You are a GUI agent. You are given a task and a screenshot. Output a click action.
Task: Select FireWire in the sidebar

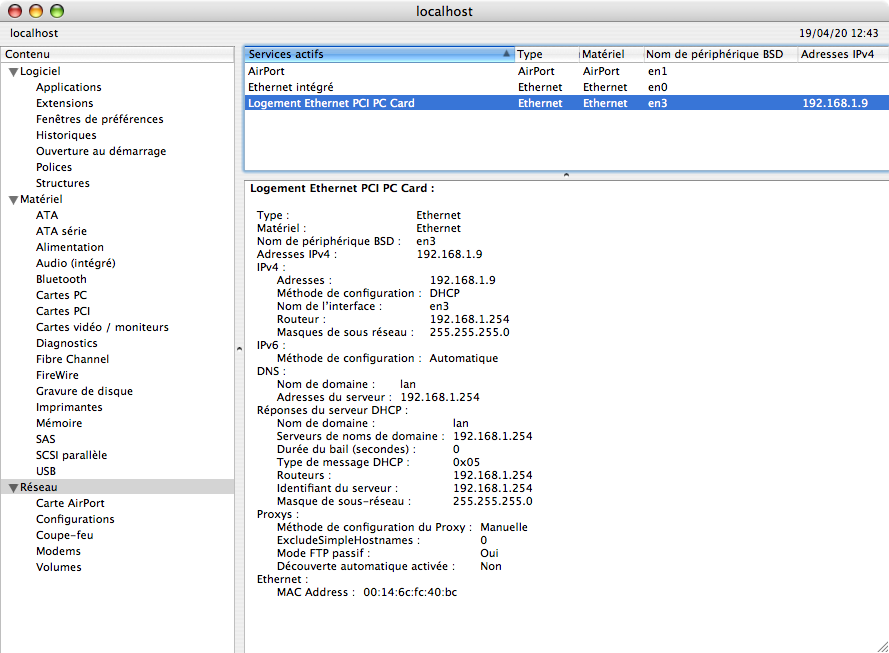(x=57, y=375)
